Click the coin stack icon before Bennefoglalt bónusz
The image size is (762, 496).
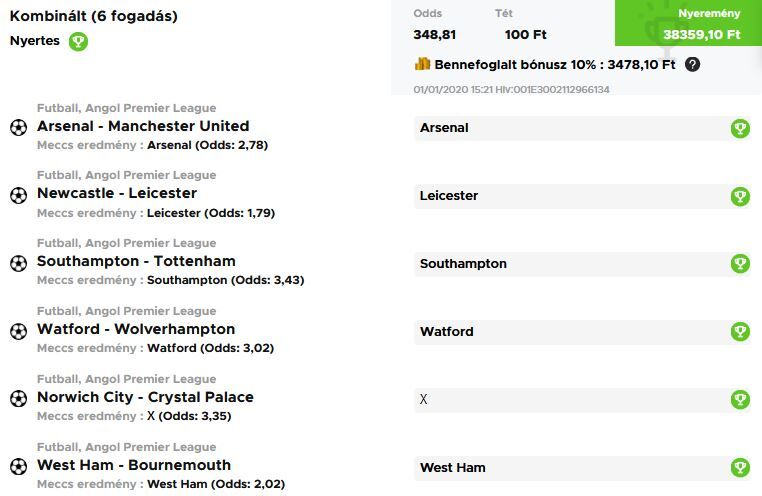click(x=422, y=64)
